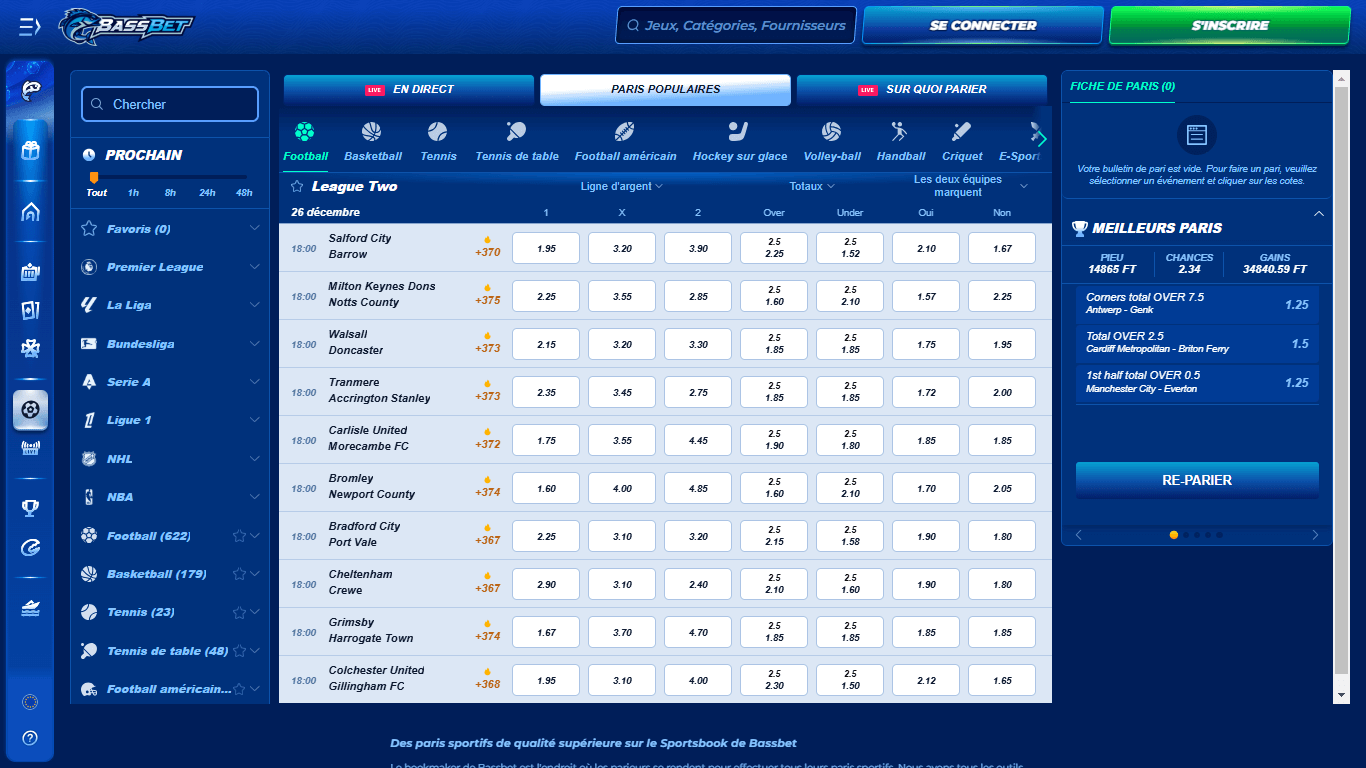1366x768 pixels.
Task: Bet on Salford City win at 1.95
Action: pos(546,248)
